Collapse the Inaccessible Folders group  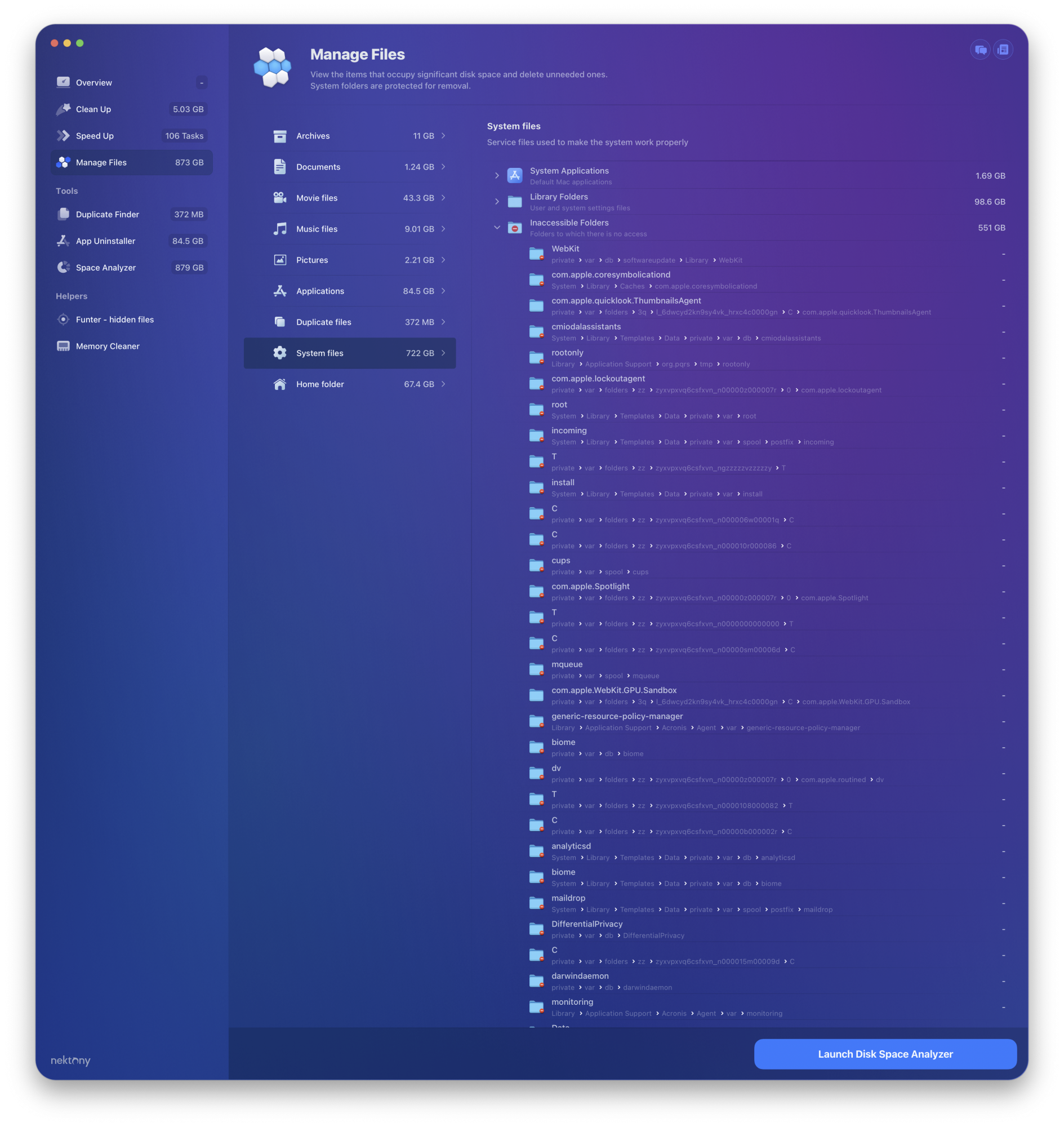click(497, 228)
